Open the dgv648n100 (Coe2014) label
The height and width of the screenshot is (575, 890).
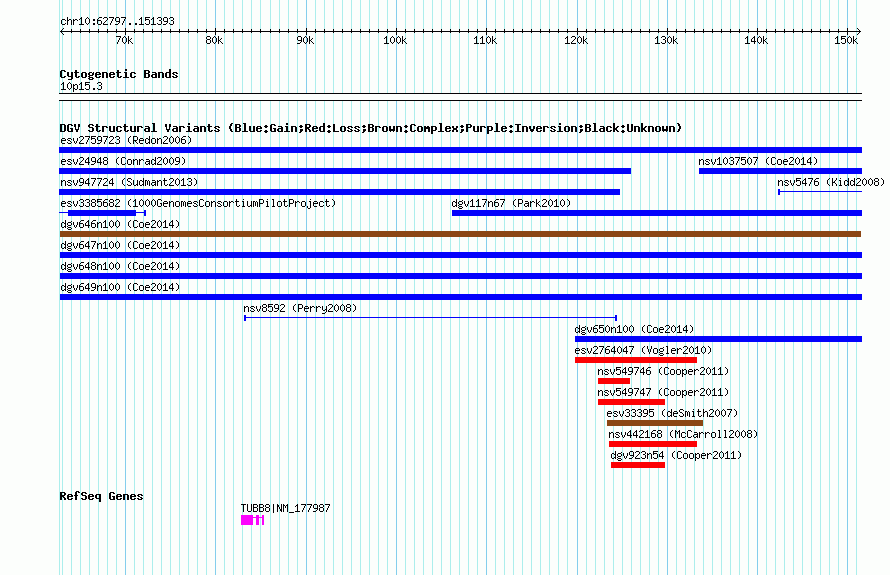coord(120,266)
